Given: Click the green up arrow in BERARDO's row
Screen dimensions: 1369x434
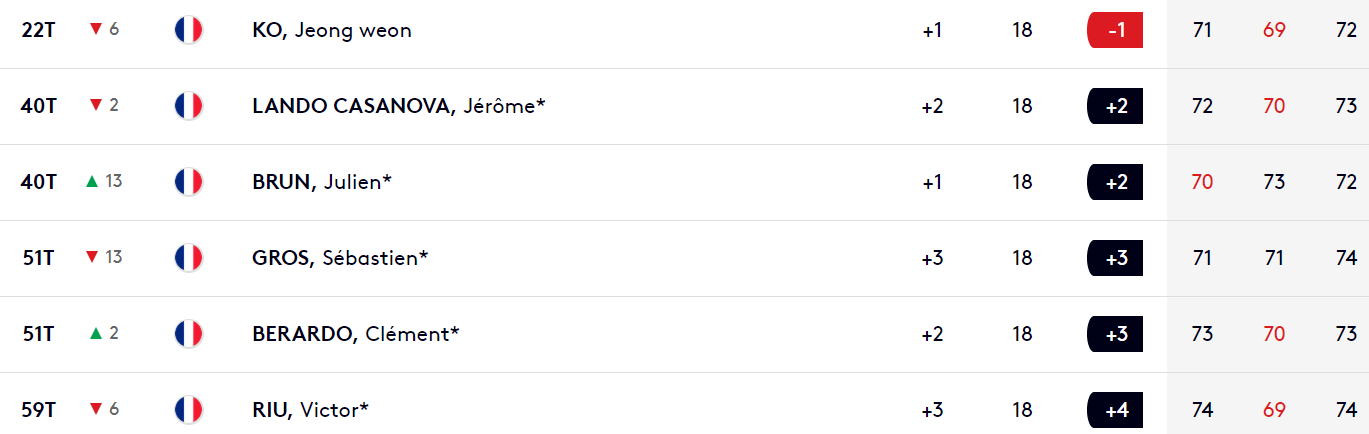Looking at the screenshot, I should (95, 333).
